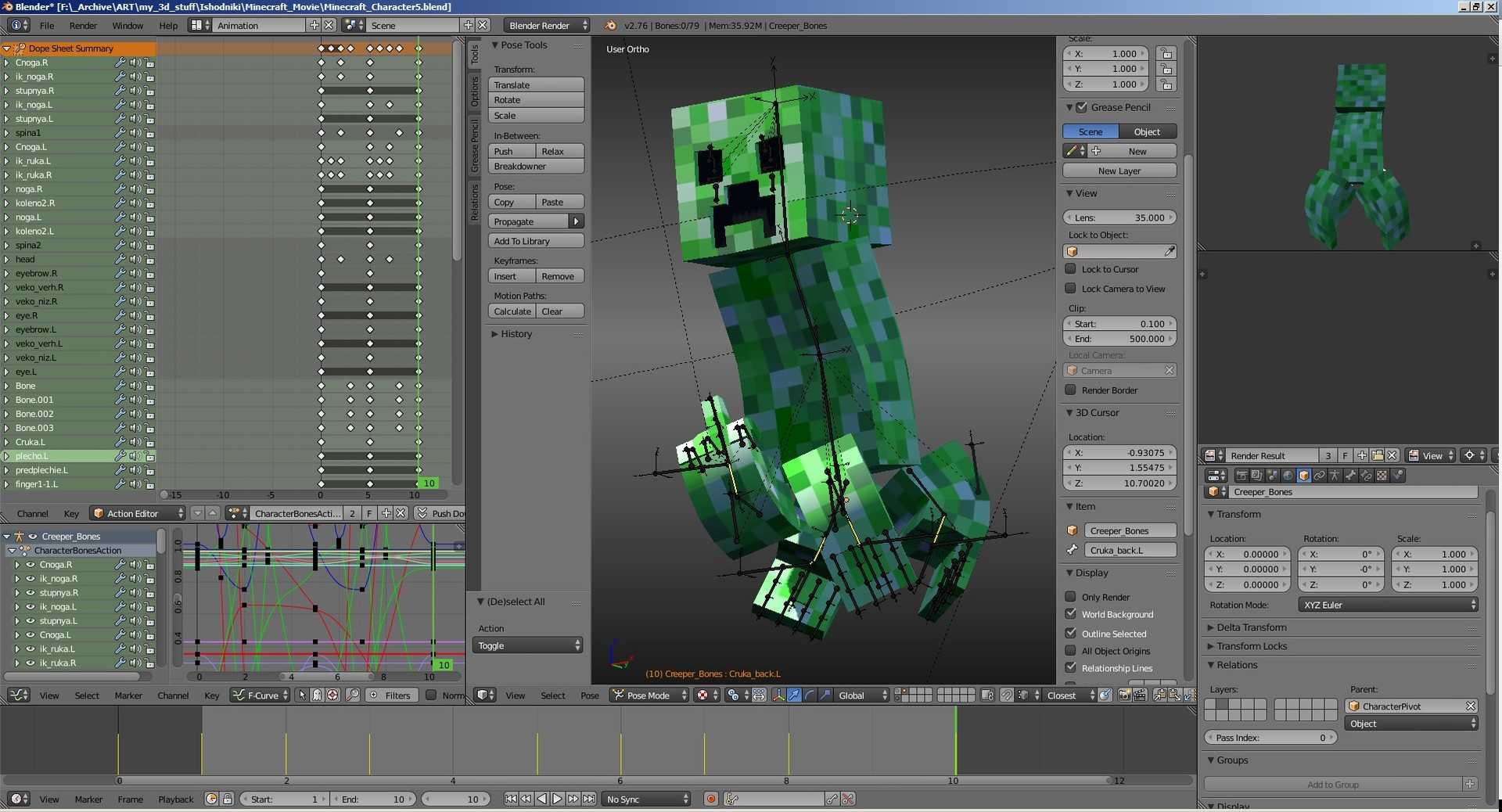
Task: Click the Clip End value field
Action: point(1119,339)
